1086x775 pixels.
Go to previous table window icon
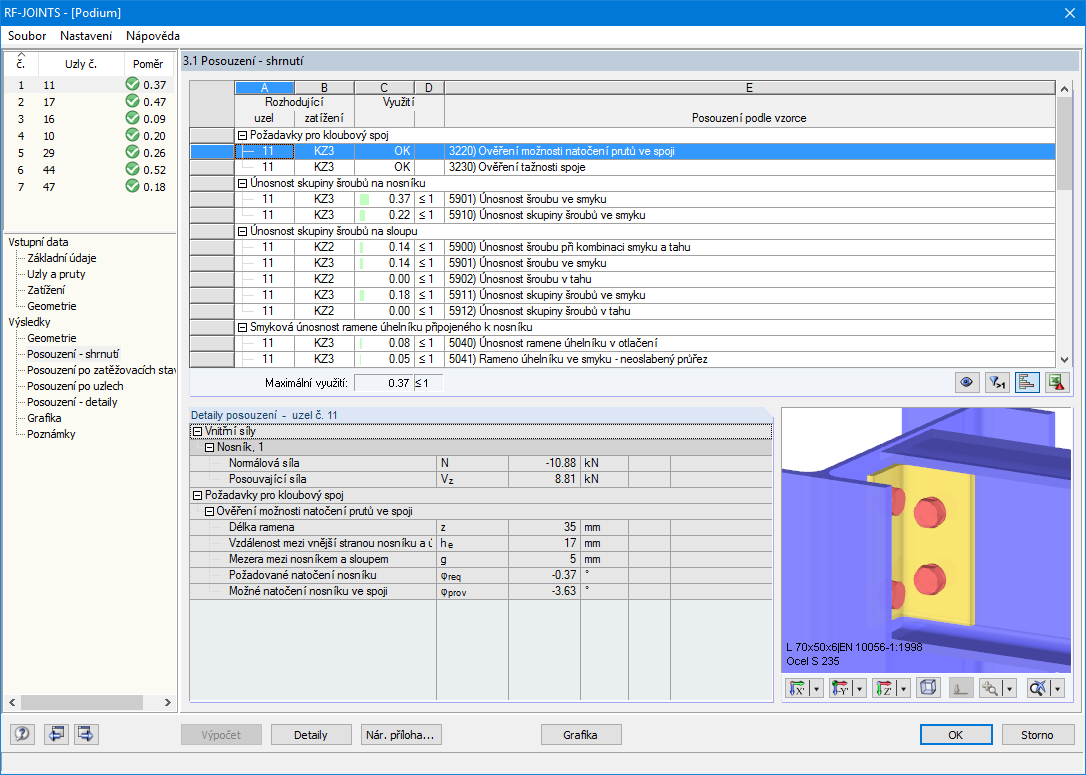(56, 734)
